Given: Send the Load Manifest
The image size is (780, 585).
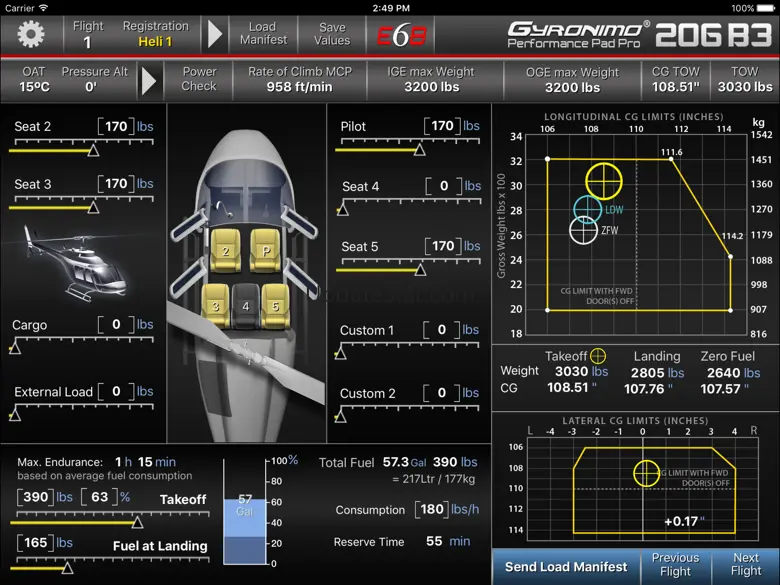Looking at the screenshot, I should coord(566,567).
